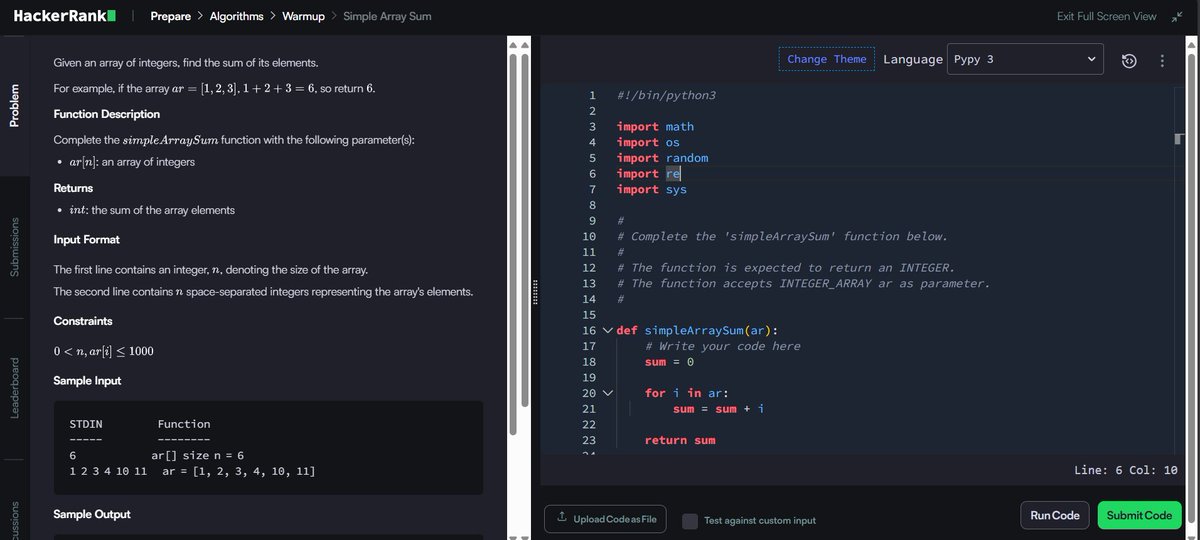Screen dimensions: 1200x540
Task: Click '# Write your code here' comment
Action: [x=723, y=346]
